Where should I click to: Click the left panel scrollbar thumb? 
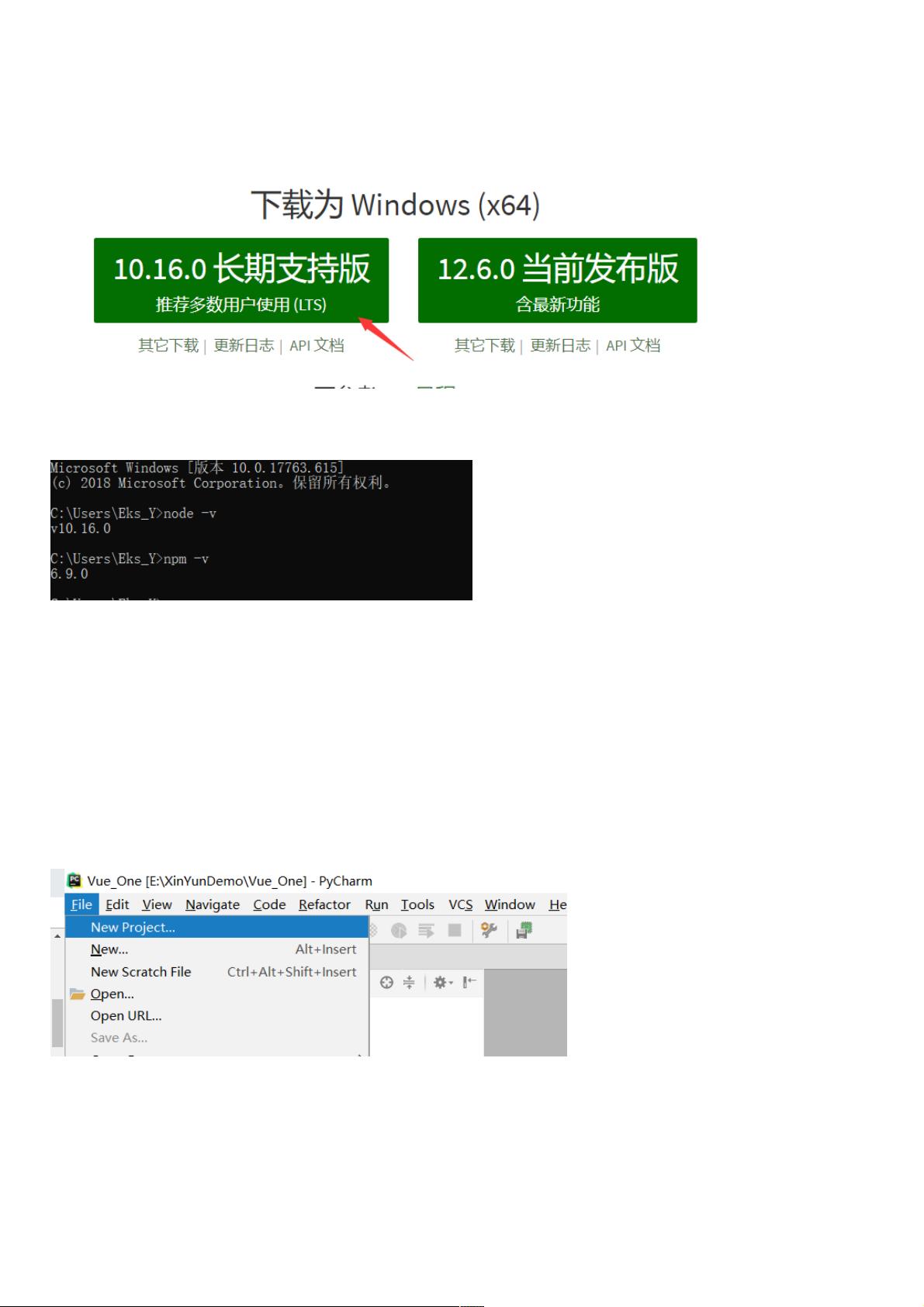[57, 1023]
